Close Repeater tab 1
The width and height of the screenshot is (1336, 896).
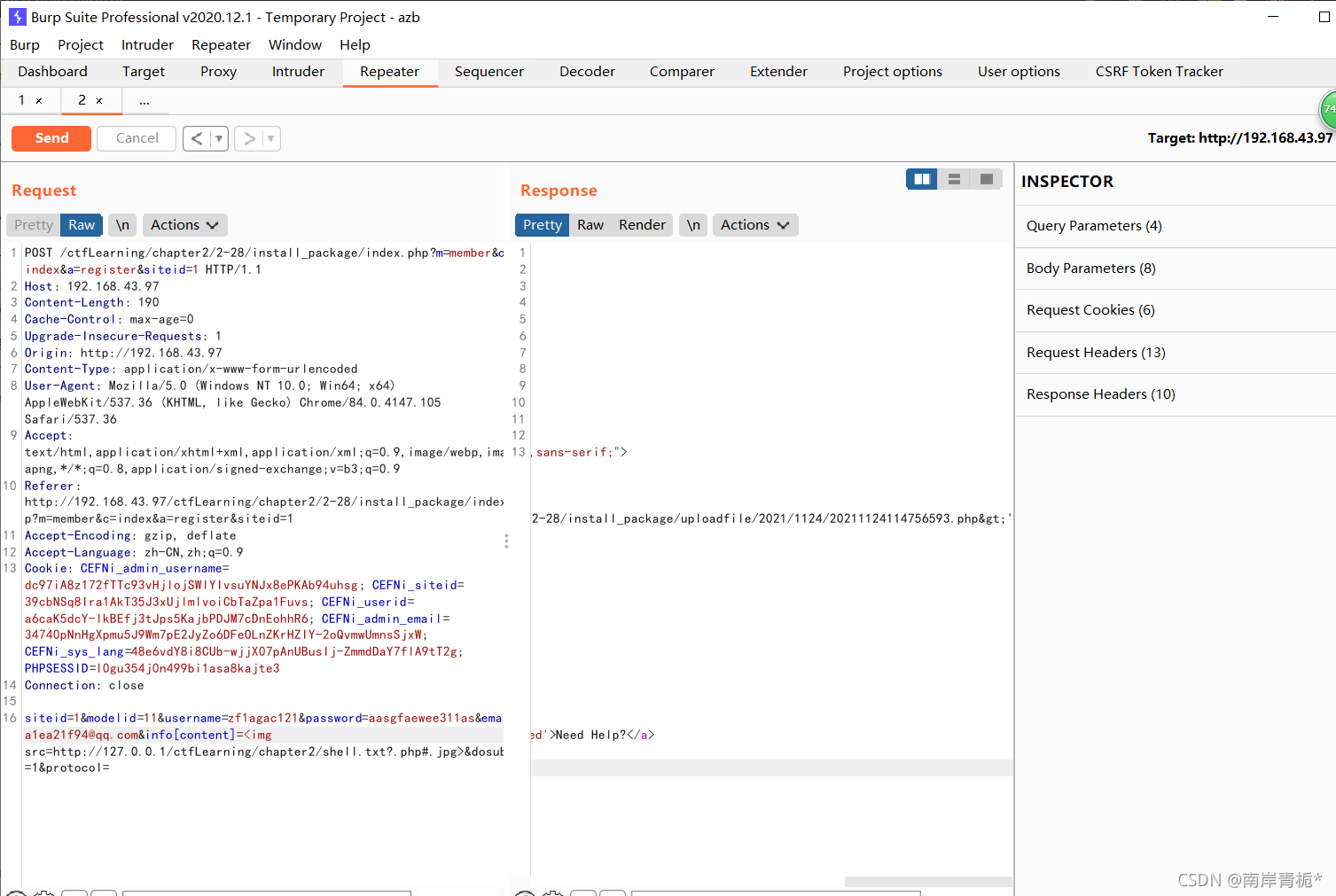click(x=39, y=101)
